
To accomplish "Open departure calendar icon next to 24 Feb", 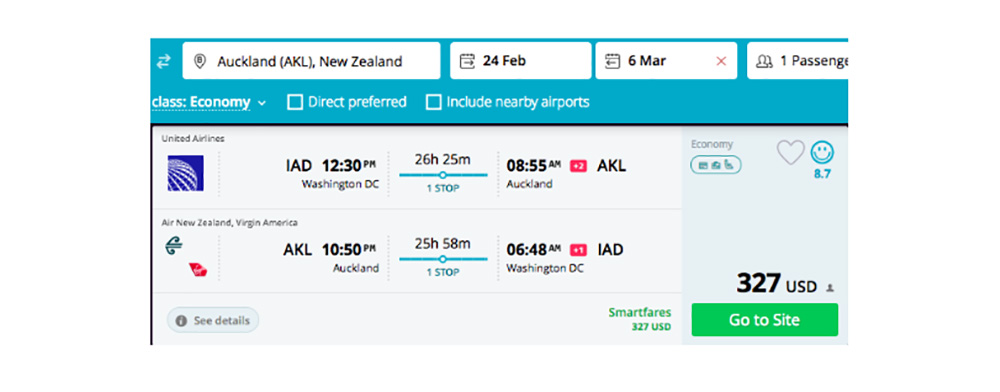I will [467, 61].
